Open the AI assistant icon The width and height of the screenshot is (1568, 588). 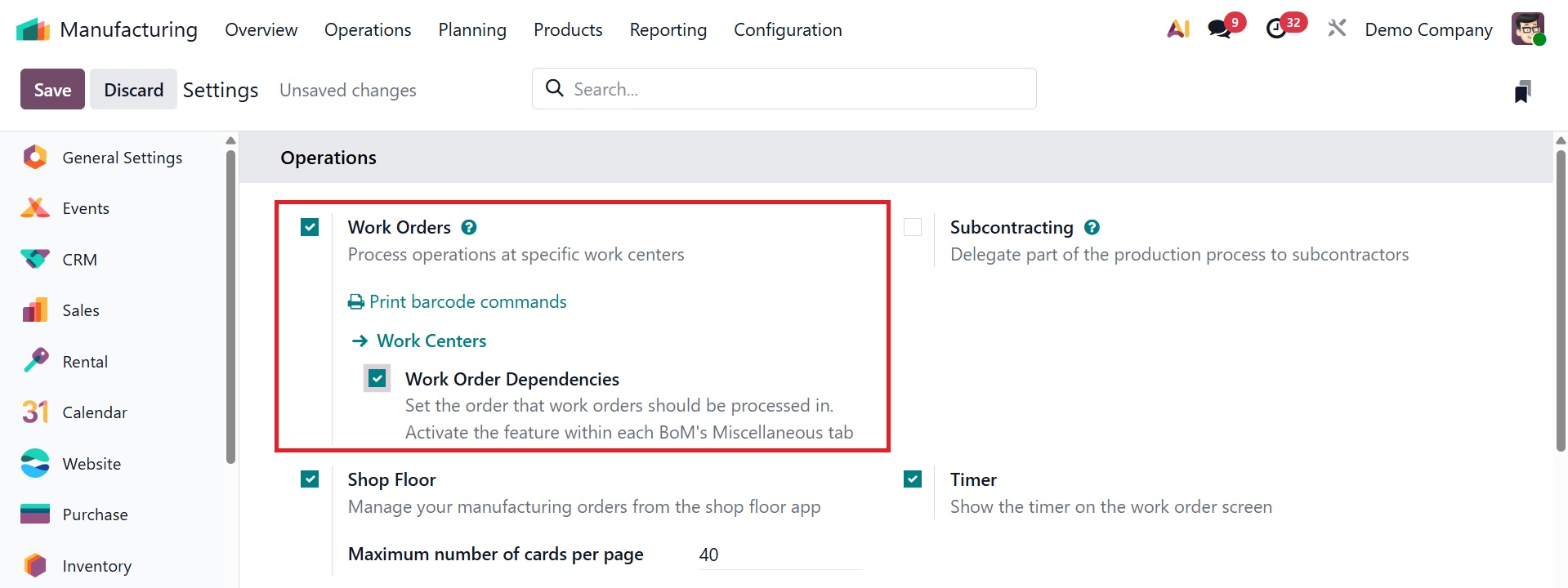click(x=1177, y=29)
